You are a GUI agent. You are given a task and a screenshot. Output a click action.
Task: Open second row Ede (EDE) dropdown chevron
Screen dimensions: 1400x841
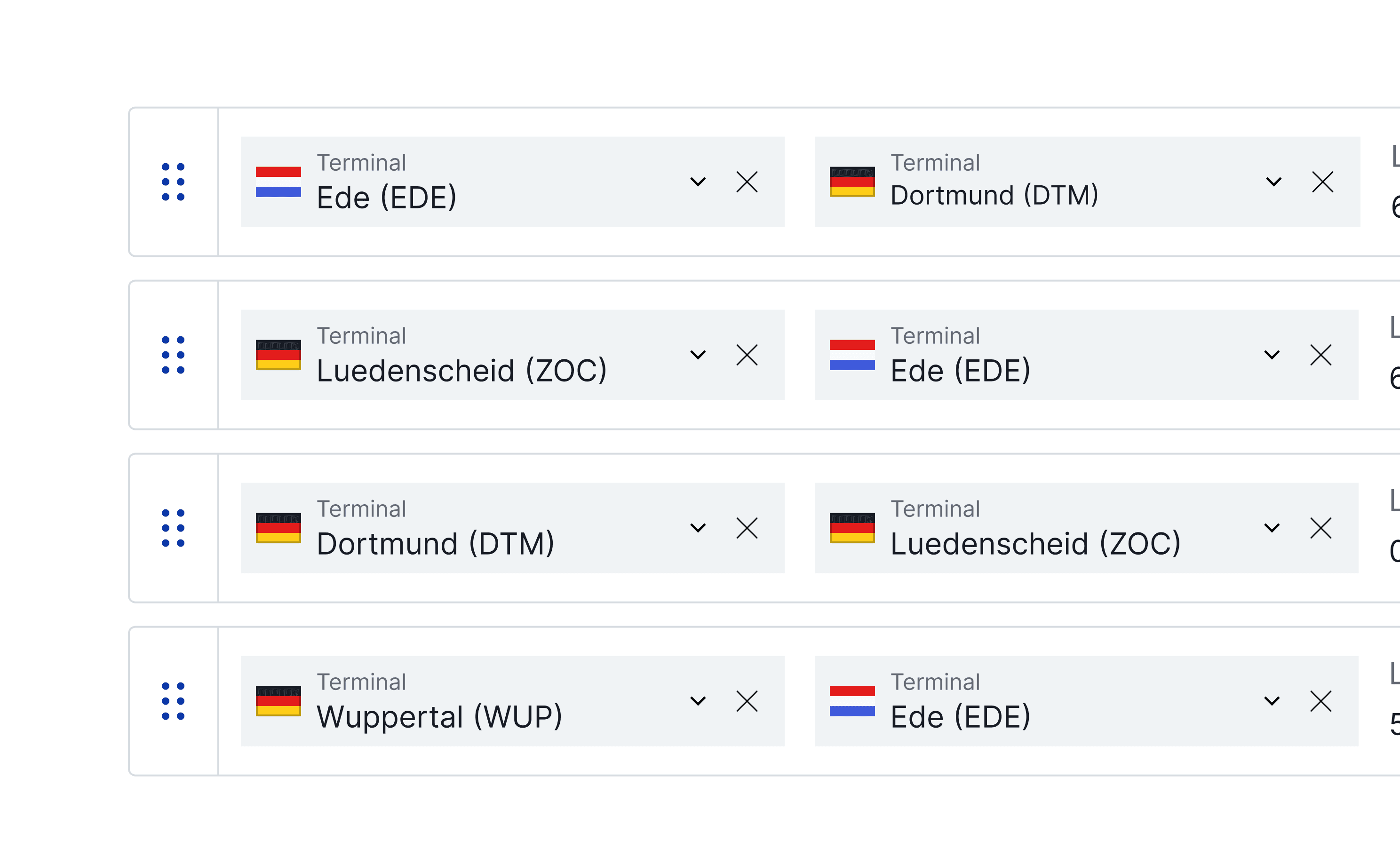coord(1272,355)
